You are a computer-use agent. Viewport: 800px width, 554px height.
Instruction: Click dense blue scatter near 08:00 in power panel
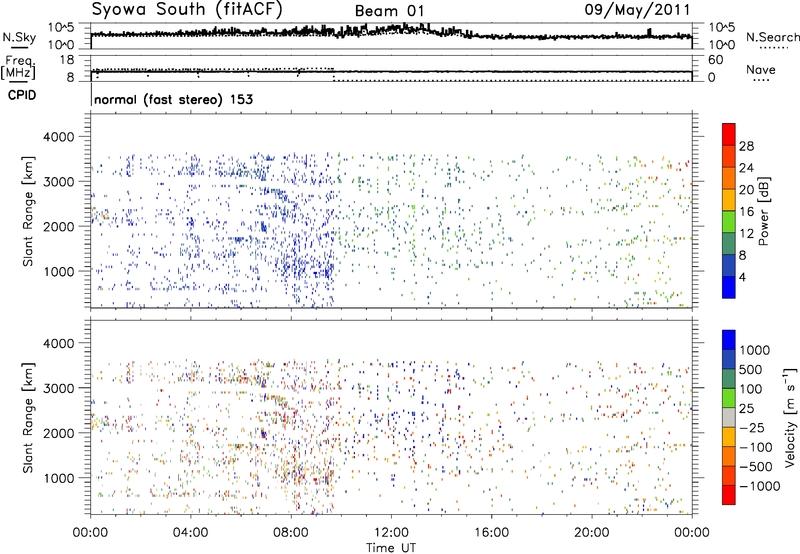305,265
